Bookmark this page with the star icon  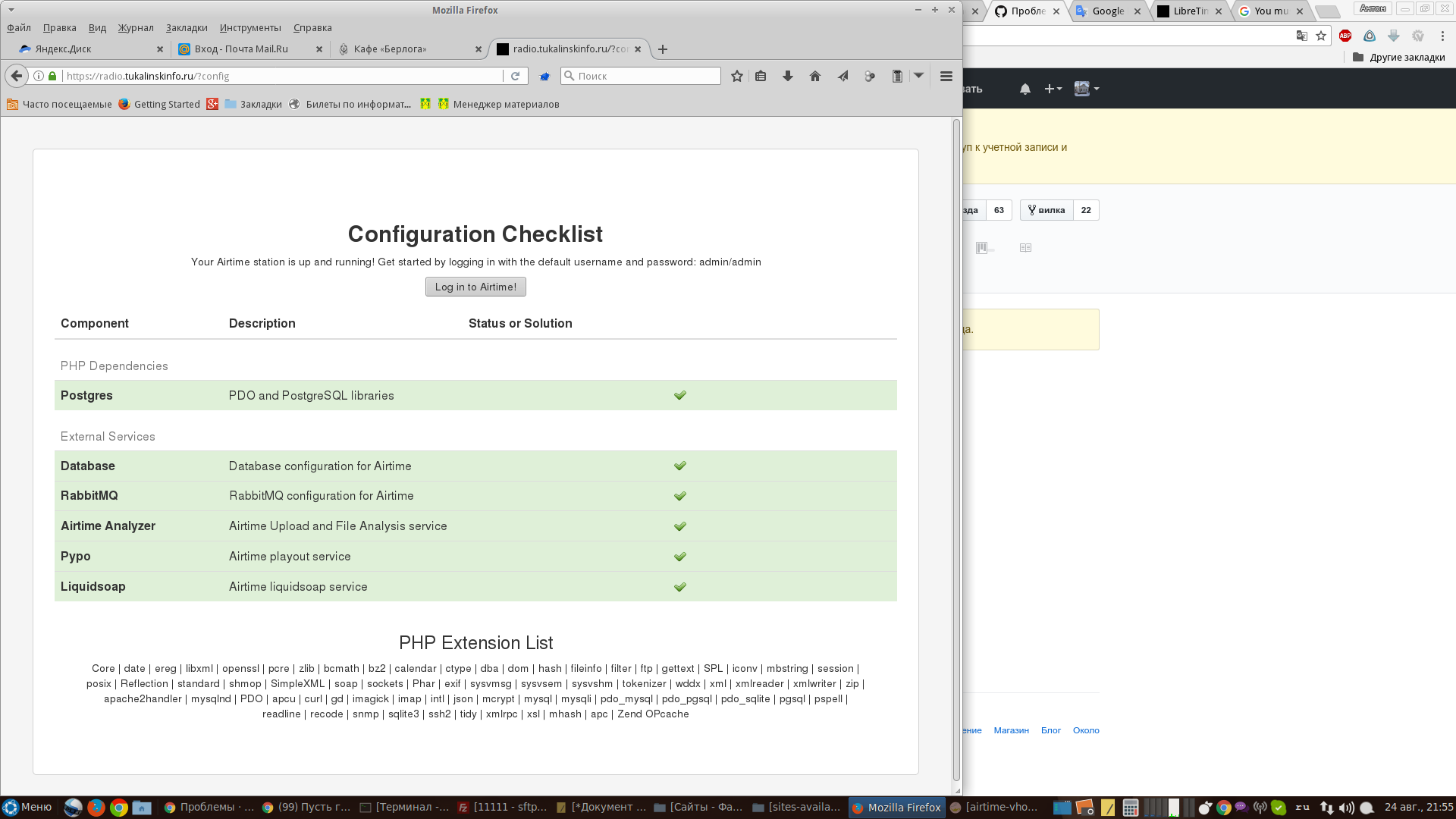pyautogui.click(x=736, y=76)
